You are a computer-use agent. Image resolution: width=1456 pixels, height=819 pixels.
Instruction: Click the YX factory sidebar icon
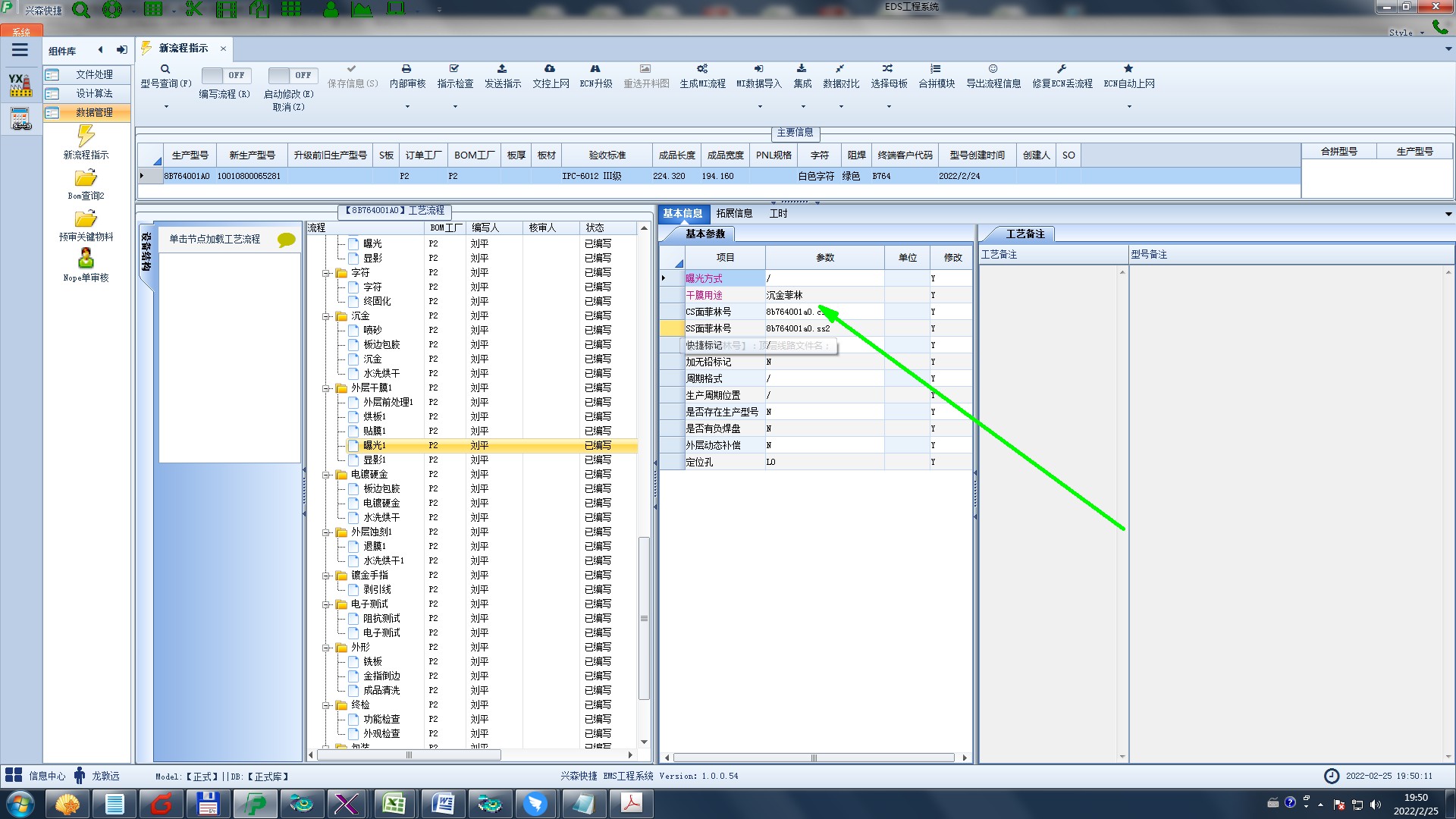20,85
